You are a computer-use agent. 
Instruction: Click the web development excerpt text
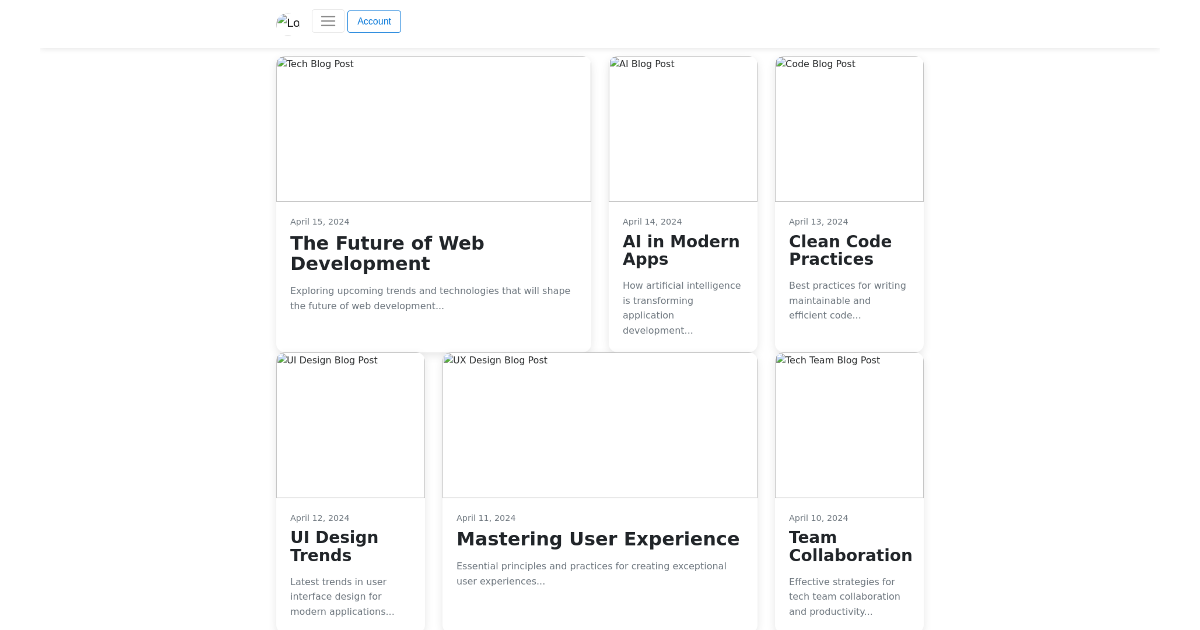[x=430, y=298]
